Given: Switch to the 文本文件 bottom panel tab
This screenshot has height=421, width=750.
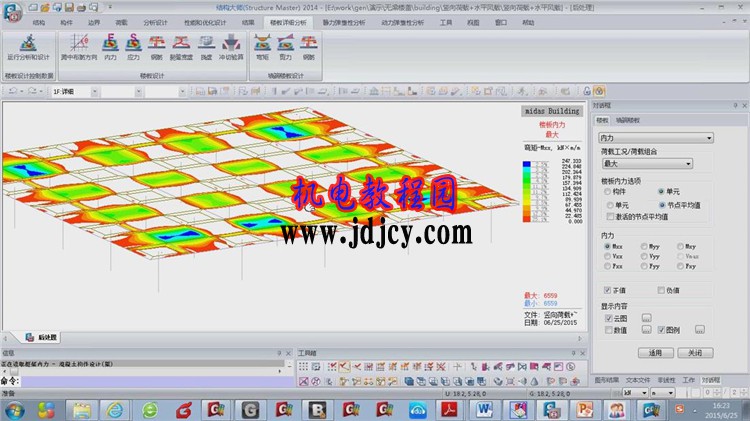Looking at the screenshot, I should pos(638,380).
